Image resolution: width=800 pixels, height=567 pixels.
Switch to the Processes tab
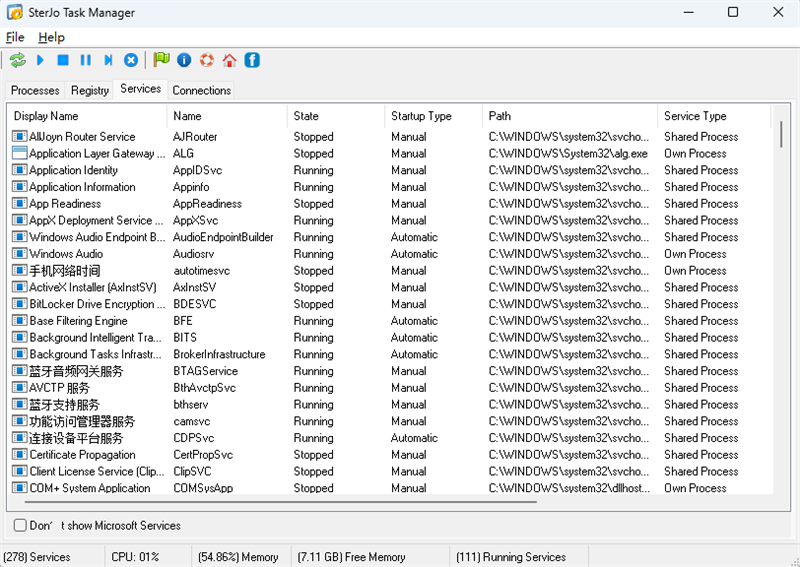(x=35, y=90)
